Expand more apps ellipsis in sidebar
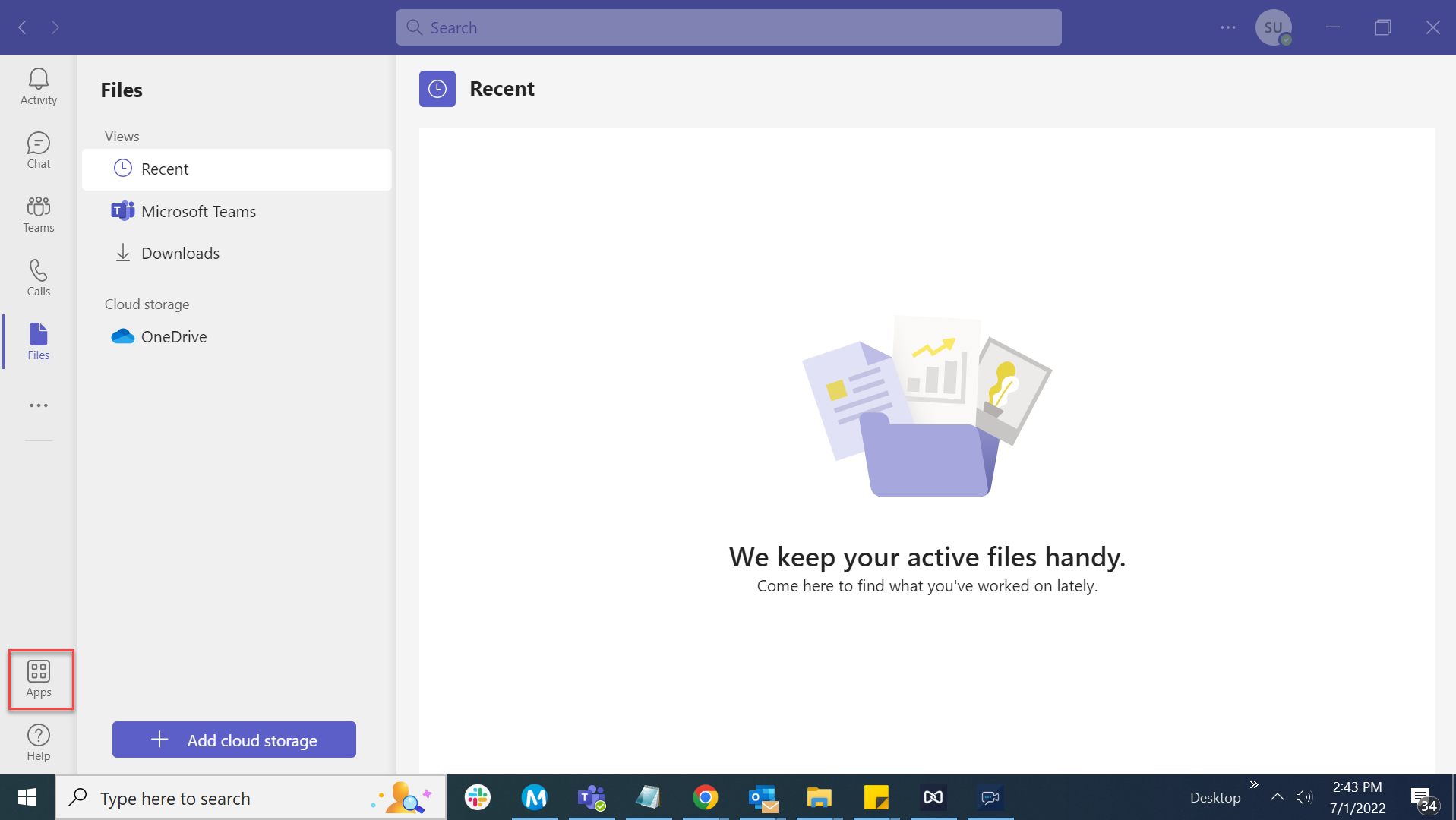The width and height of the screenshot is (1456, 820). 38,405
